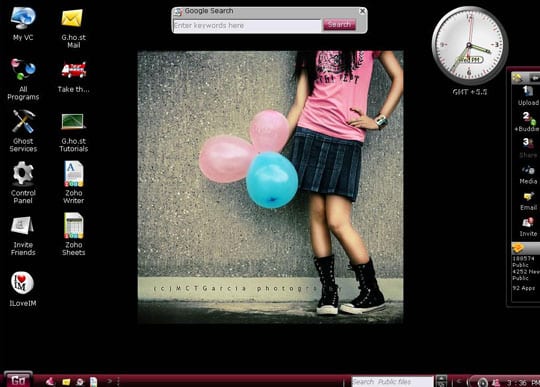This screenshot has height=387, width=540.
Task: Click the analog clock widget
Action: point(470,45)
